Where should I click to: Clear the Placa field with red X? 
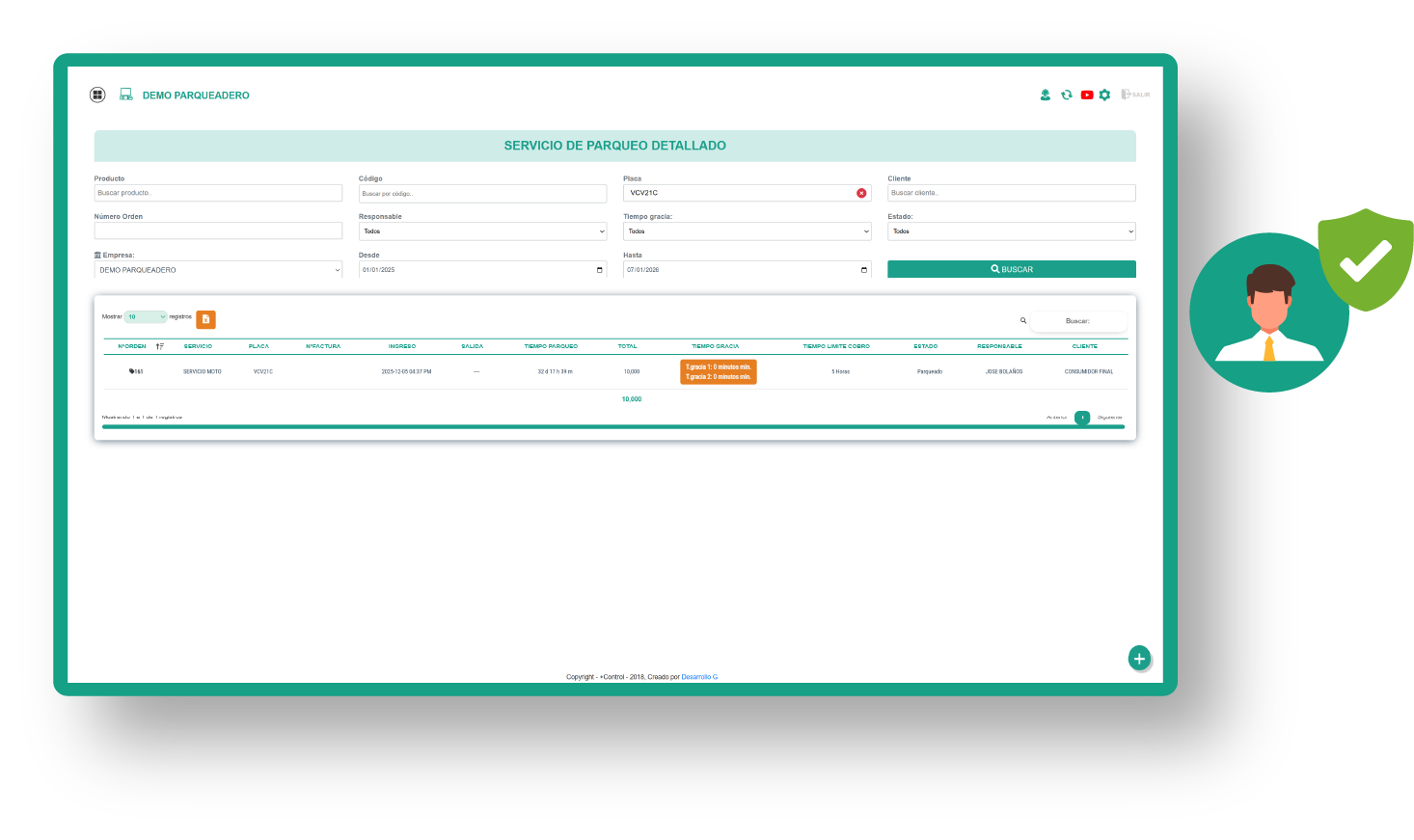(x=861, y=193)
